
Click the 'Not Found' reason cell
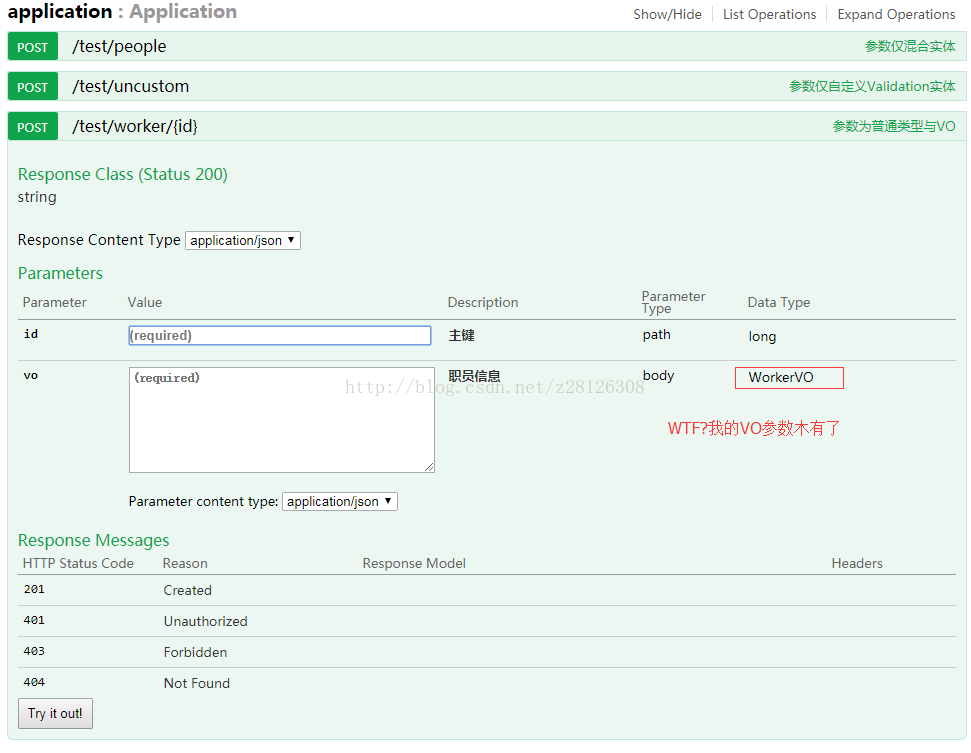click(x=196, y=683)
